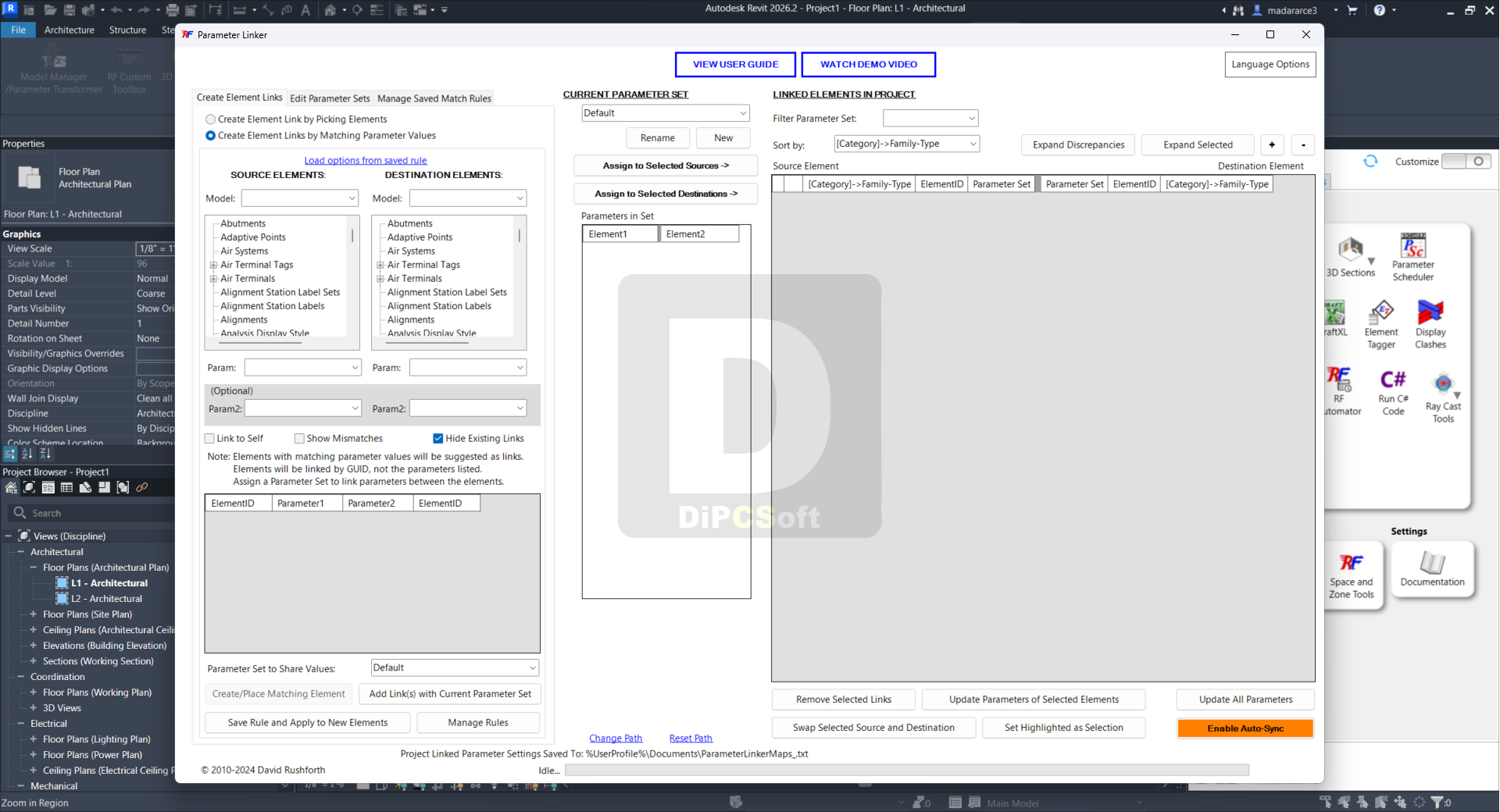1500x812 pixels.
Task: Click the Undo arrow in Revit toolbar
Action: click(x=116, y=10)
